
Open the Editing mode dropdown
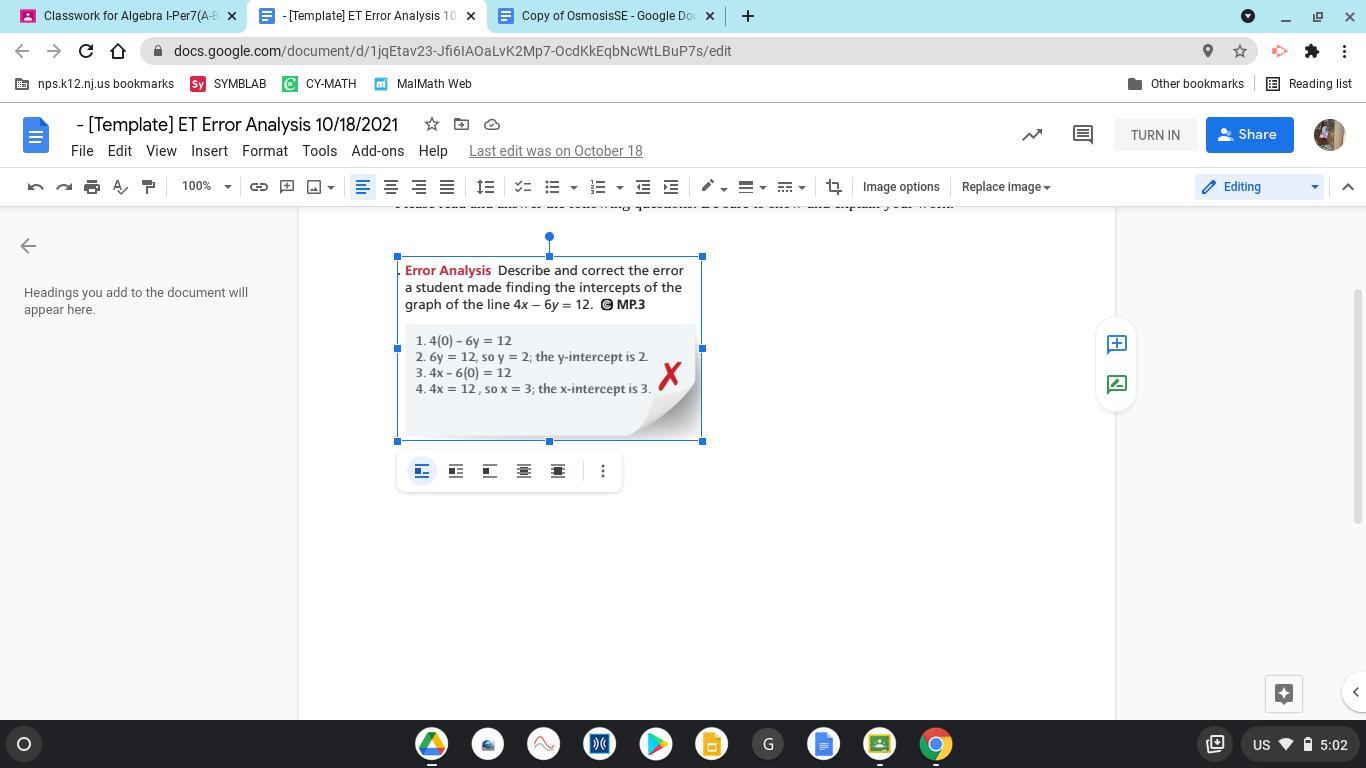click(x=1260, y=187)
